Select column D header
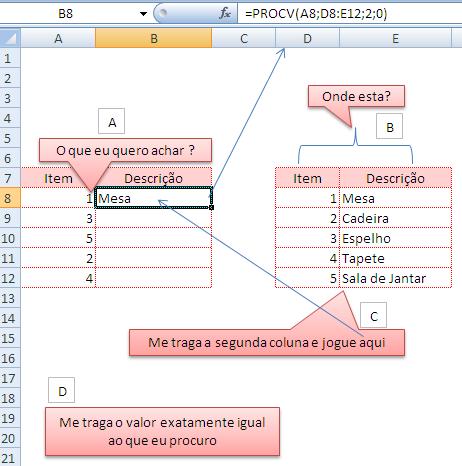Screen dimensions: 462x466 (307, 38)
